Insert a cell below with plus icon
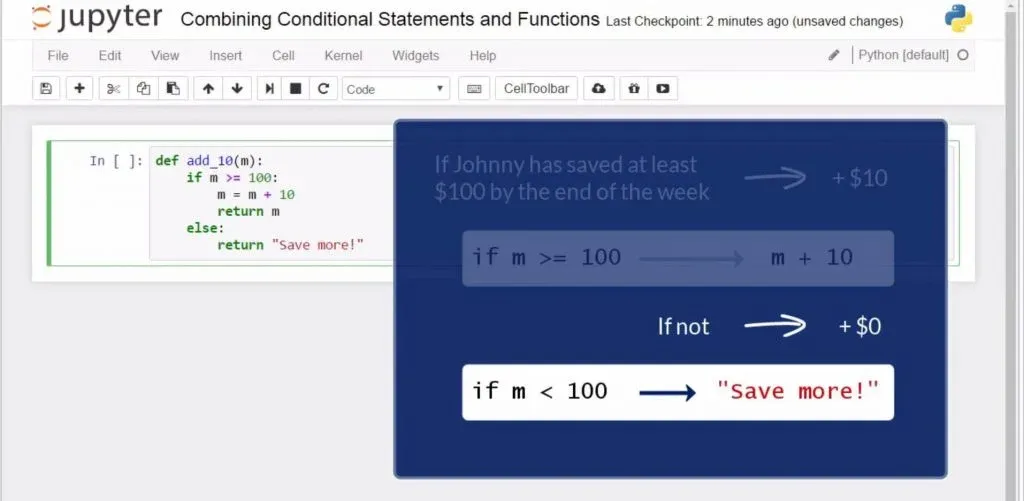Screen dimensions: 1024x501 (x=80, y=89)
